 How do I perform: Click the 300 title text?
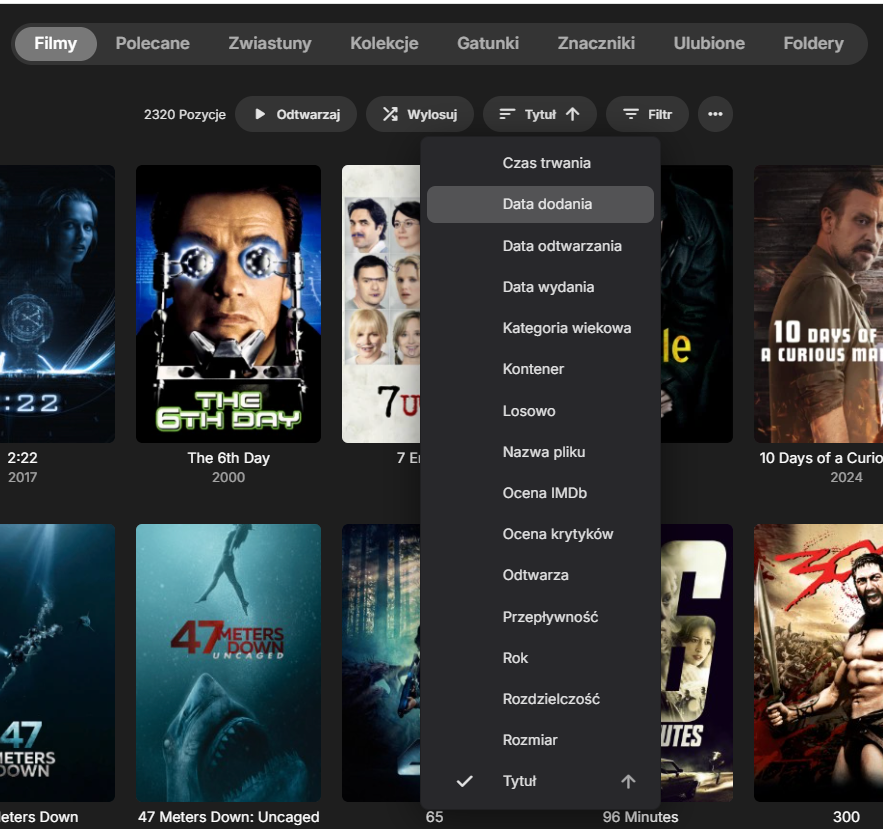point(846,817)
